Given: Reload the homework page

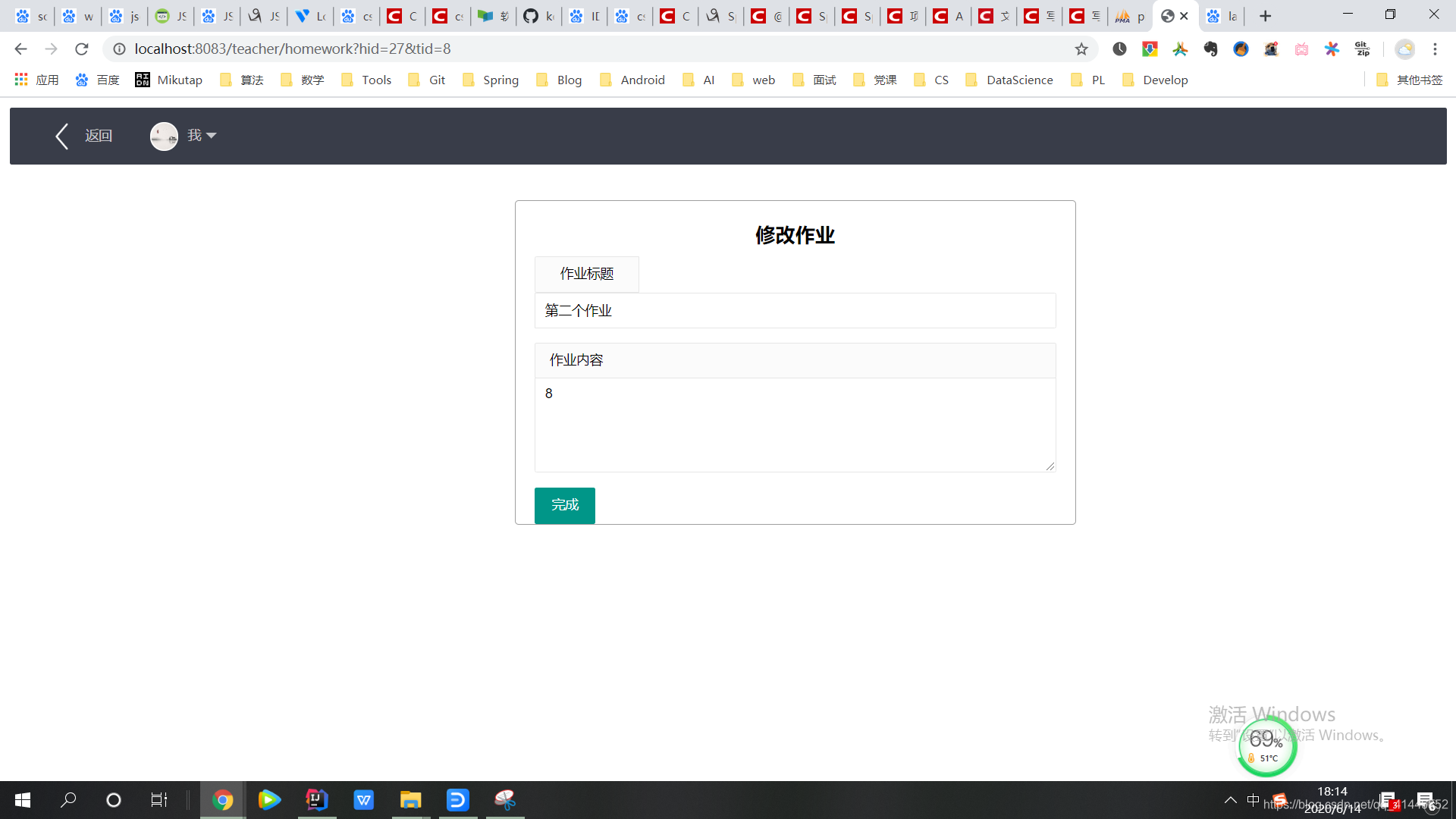Looking at the screenshot, I should point(82,49).
